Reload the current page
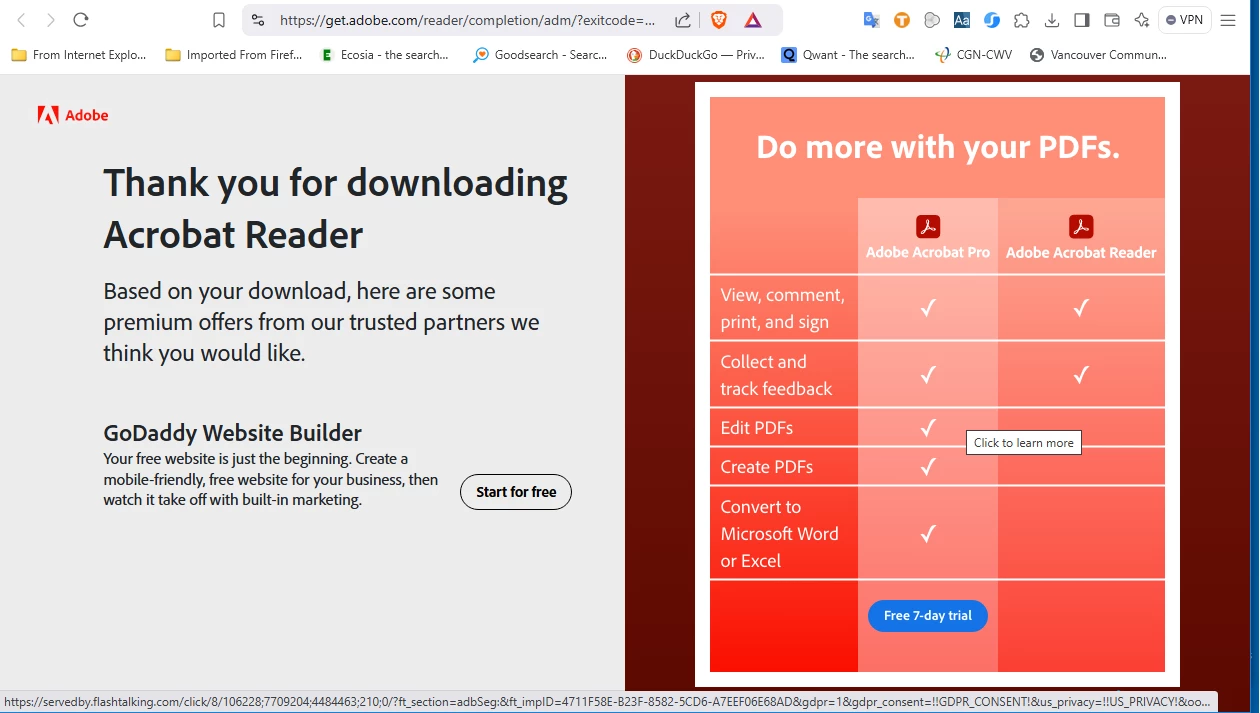 [x=82, y=20]
